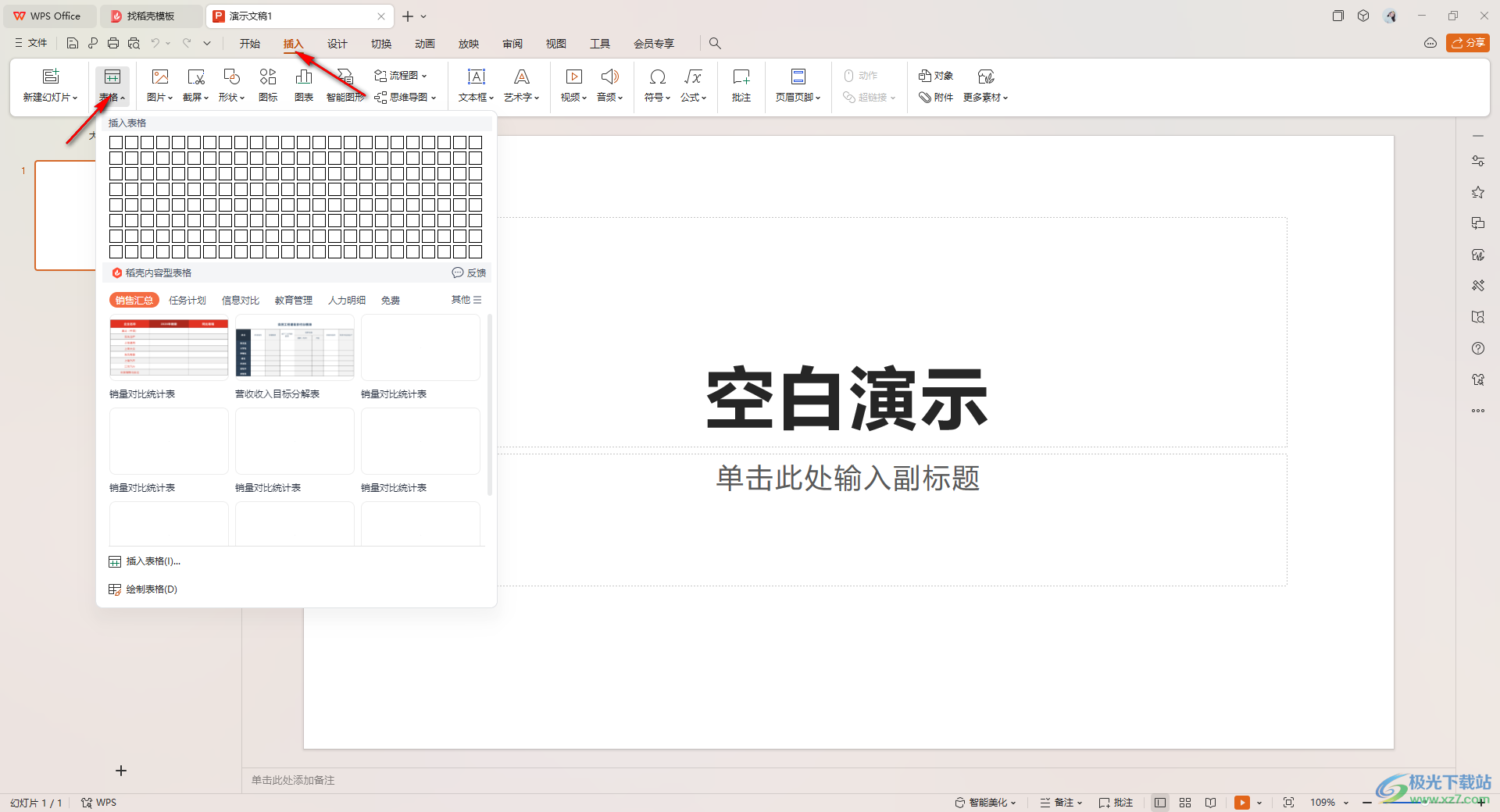
Task: Click the star icon in right sidebar
Action: point(1477,192)
